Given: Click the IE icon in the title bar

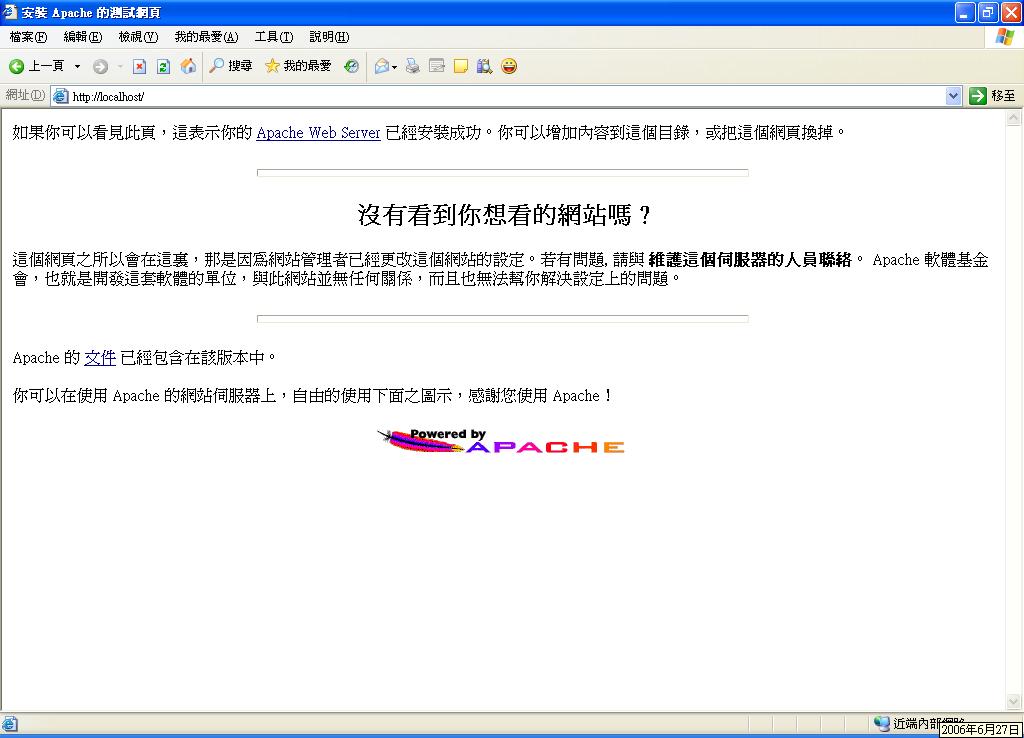Looking at the screenshot, I should pos(10,12).
